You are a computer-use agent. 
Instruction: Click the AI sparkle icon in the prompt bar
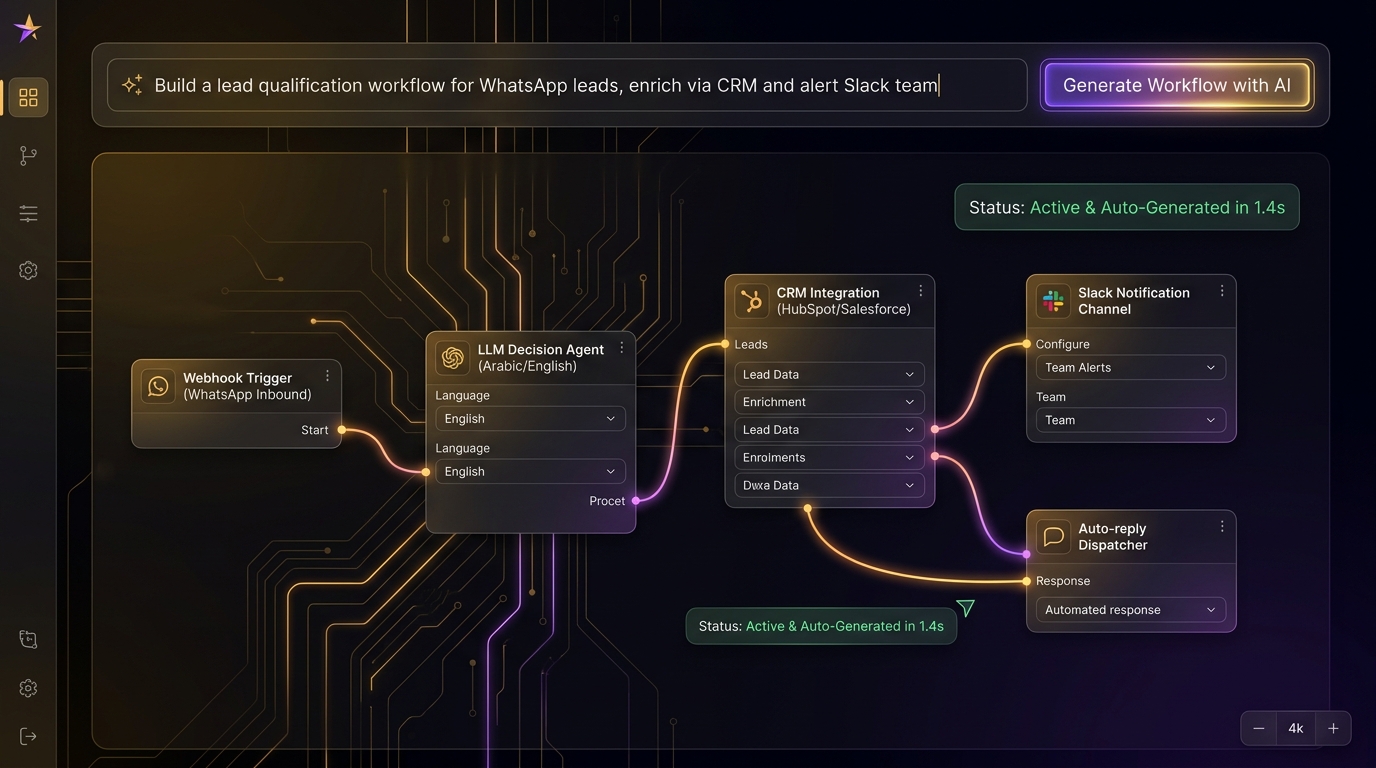click(132, 85)
